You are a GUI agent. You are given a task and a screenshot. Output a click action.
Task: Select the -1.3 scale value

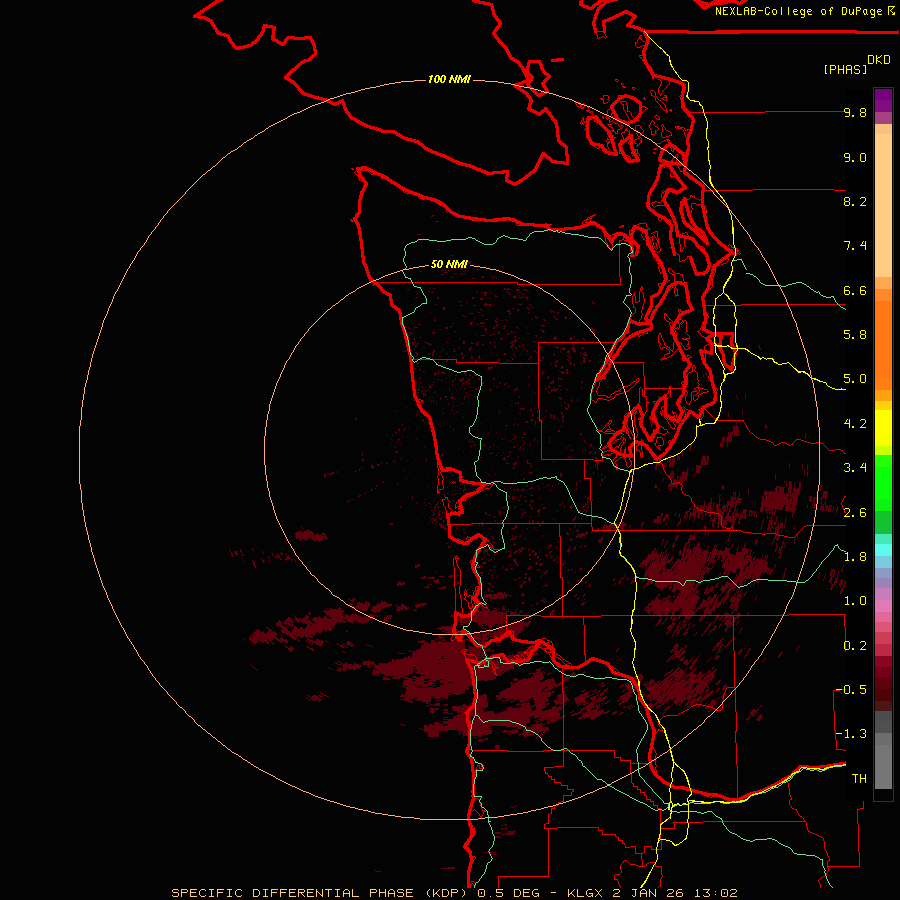pyautogui.click(x=852, y=734)
